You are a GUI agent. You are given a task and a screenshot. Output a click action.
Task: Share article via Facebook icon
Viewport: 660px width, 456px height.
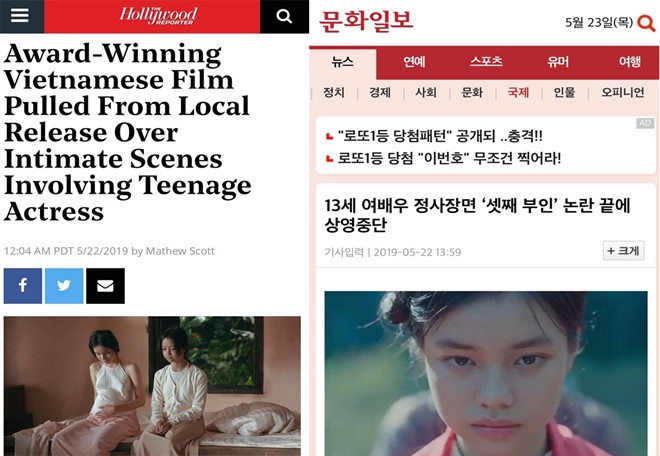[x=23, y=285]
